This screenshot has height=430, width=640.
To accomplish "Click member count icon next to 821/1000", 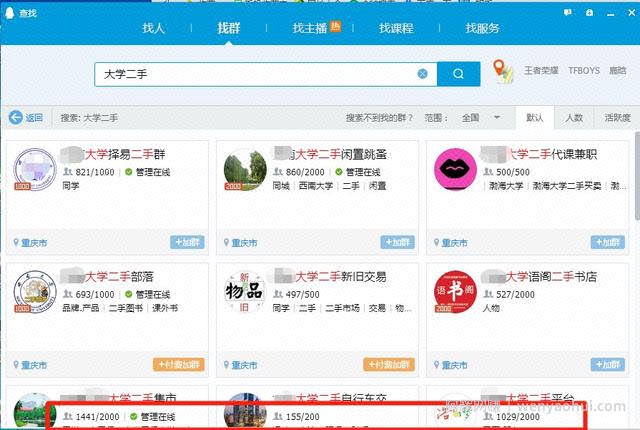I will 68,172.
